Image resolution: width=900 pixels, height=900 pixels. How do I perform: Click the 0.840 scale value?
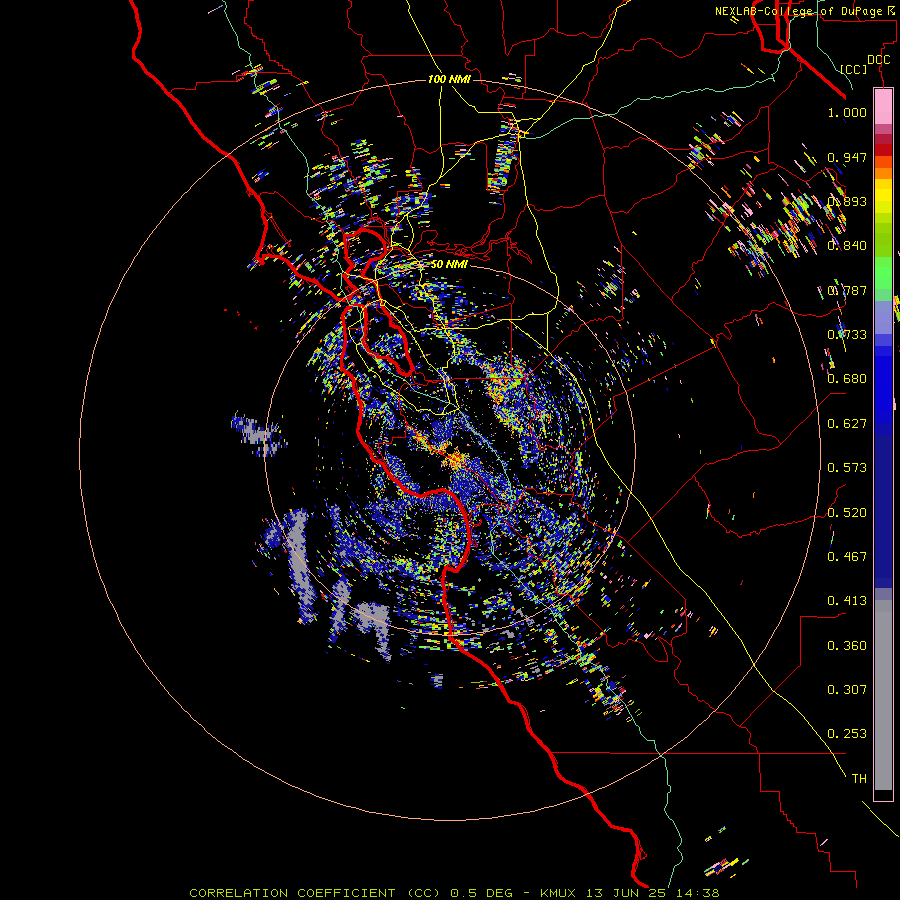click(847, 246)
